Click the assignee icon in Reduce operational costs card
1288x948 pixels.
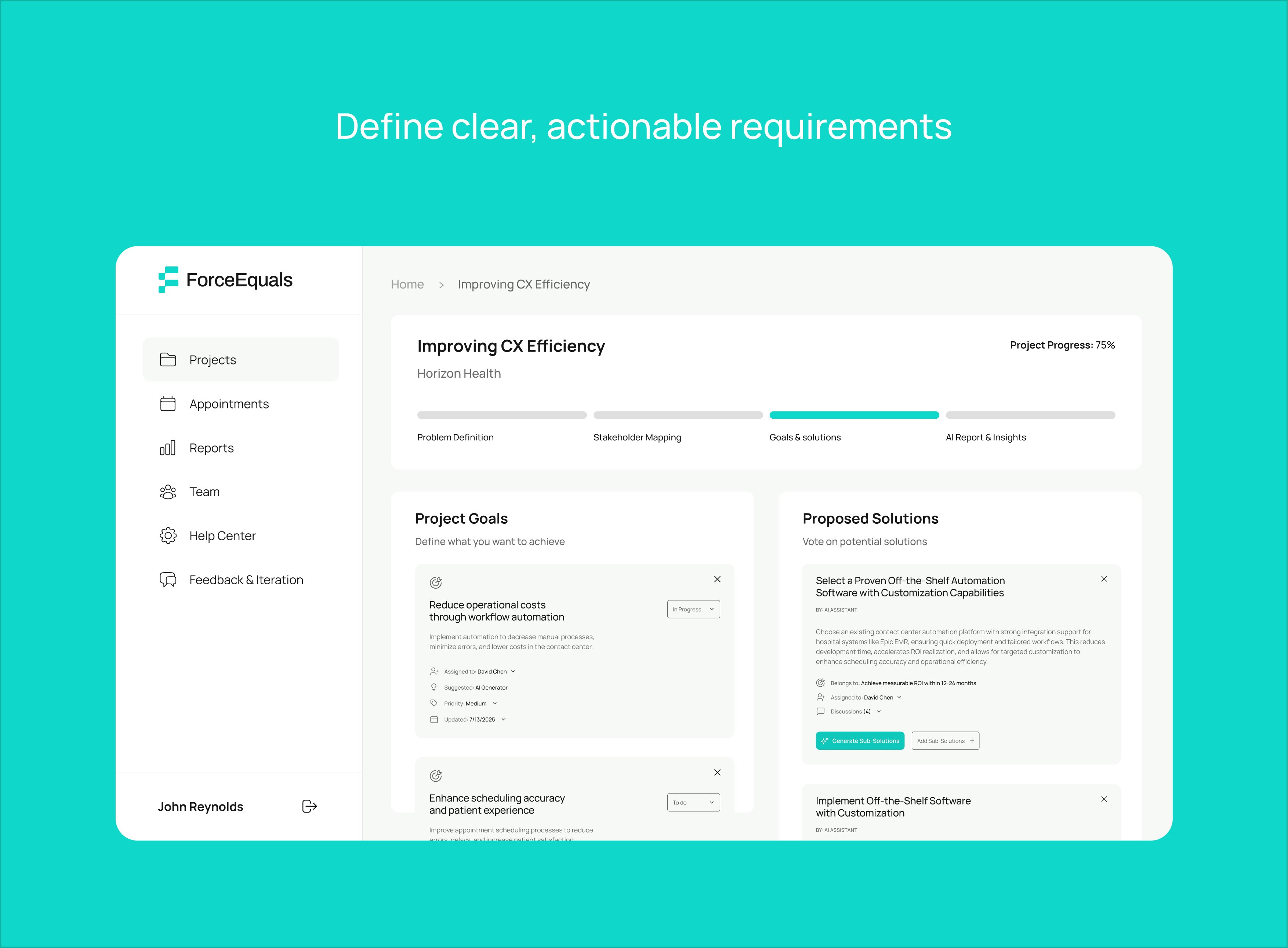pyautogui.click(x=434, y=671)
